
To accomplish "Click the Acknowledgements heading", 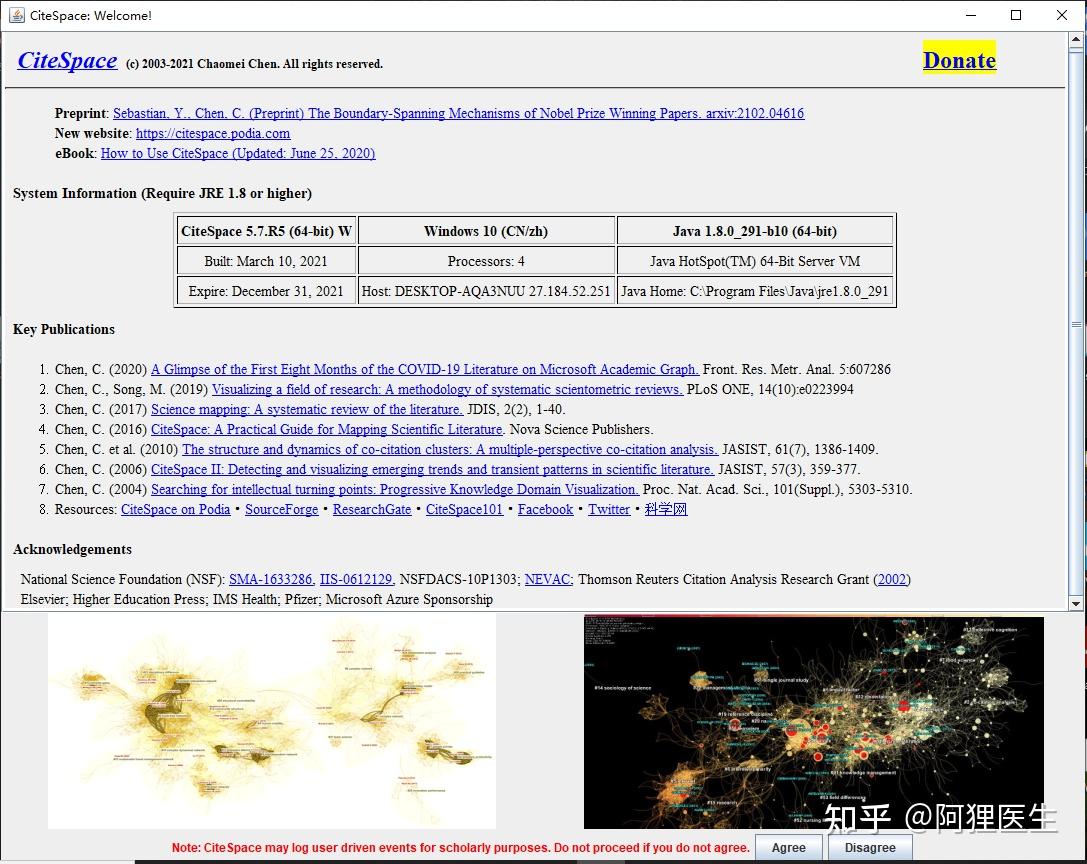I will point(72,550).
